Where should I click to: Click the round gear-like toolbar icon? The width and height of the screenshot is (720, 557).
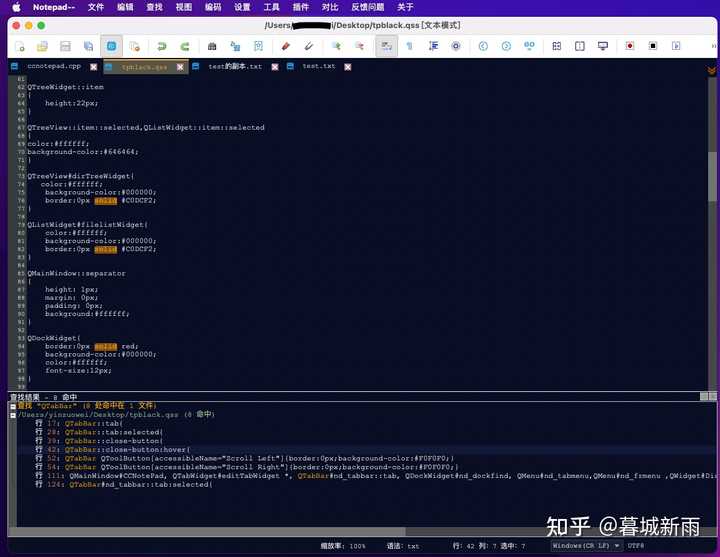[x=456, y=46]
